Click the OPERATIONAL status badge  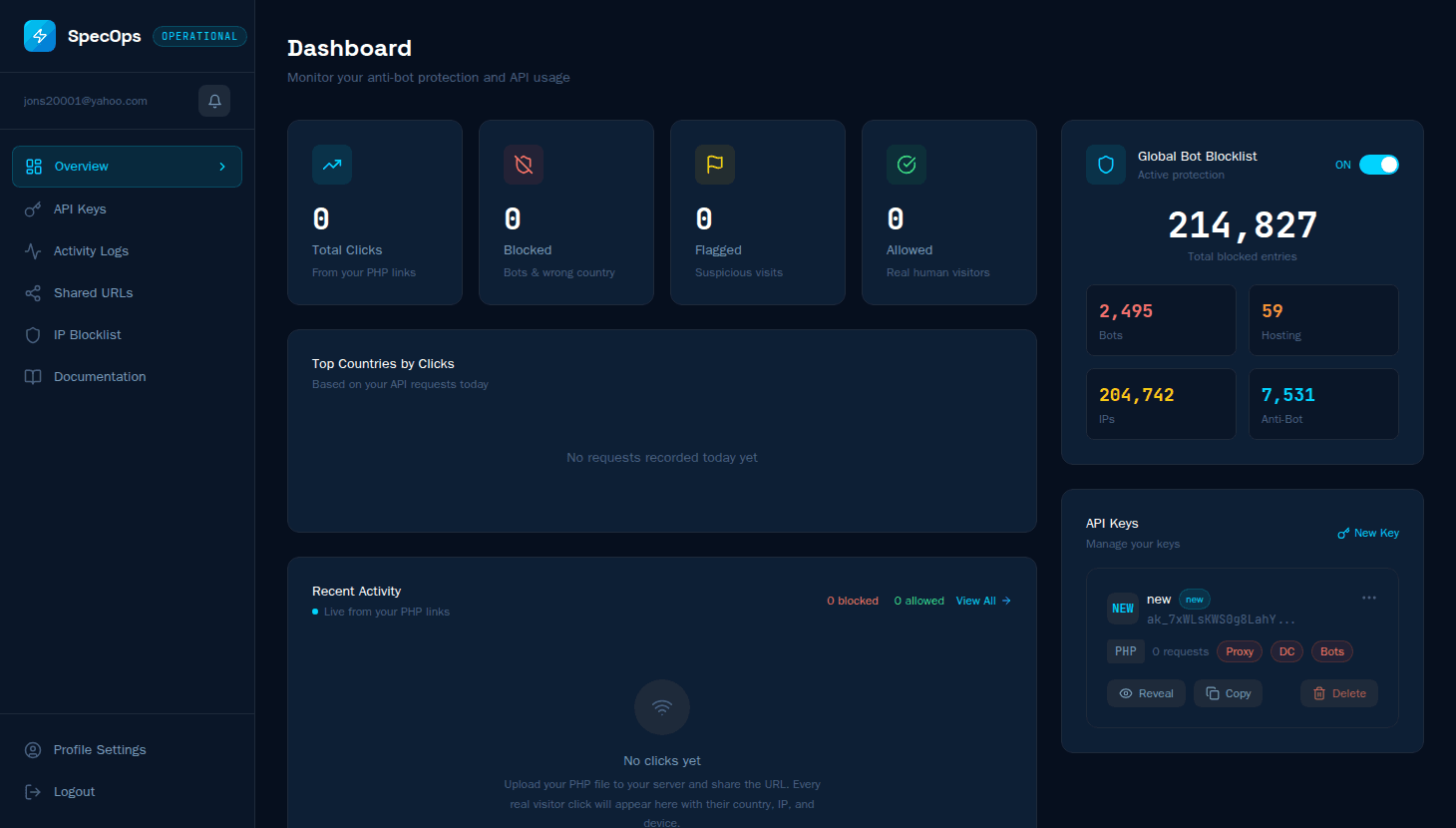click(199, 36)
